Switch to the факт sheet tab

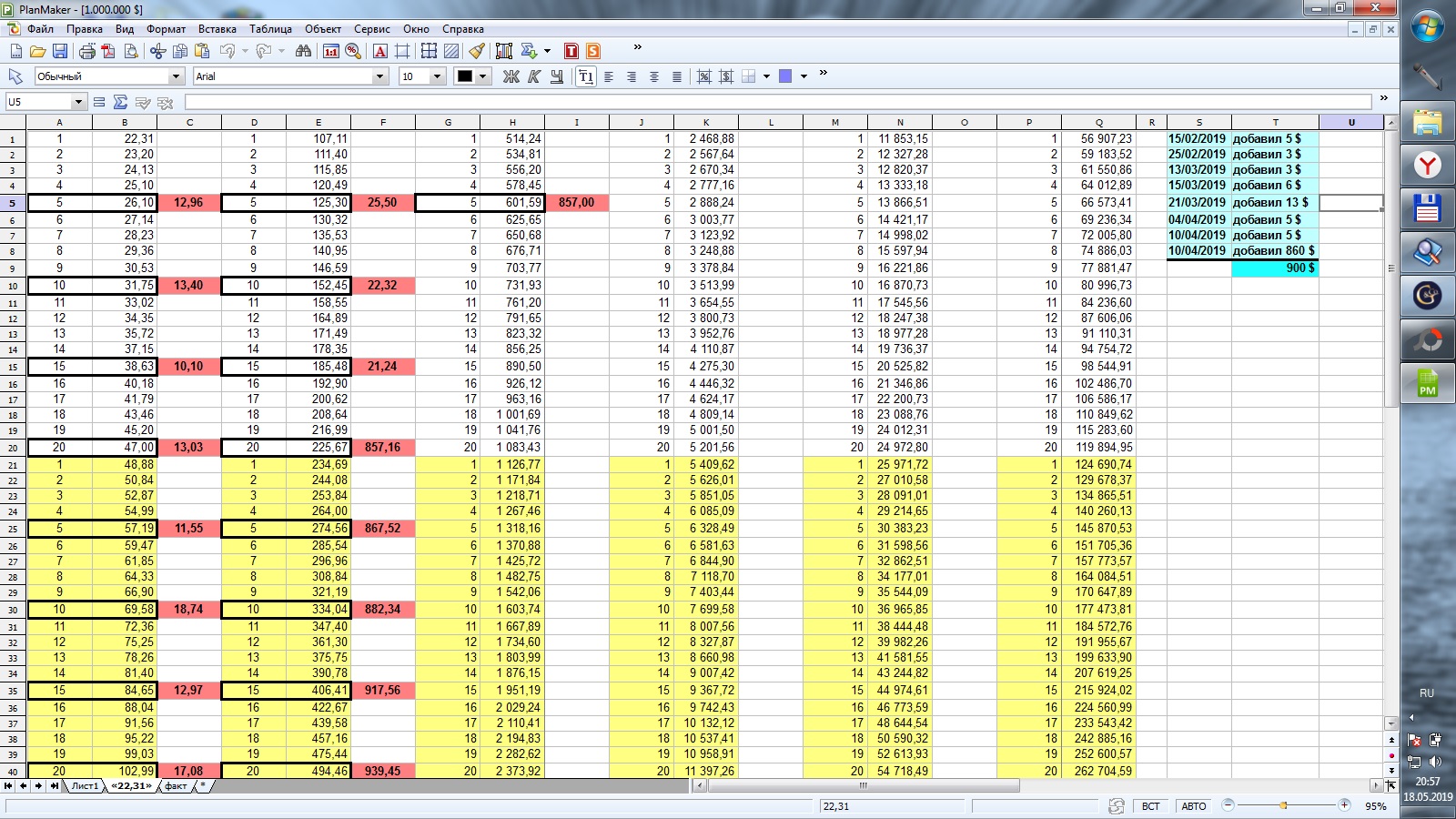tap(176, 785)
